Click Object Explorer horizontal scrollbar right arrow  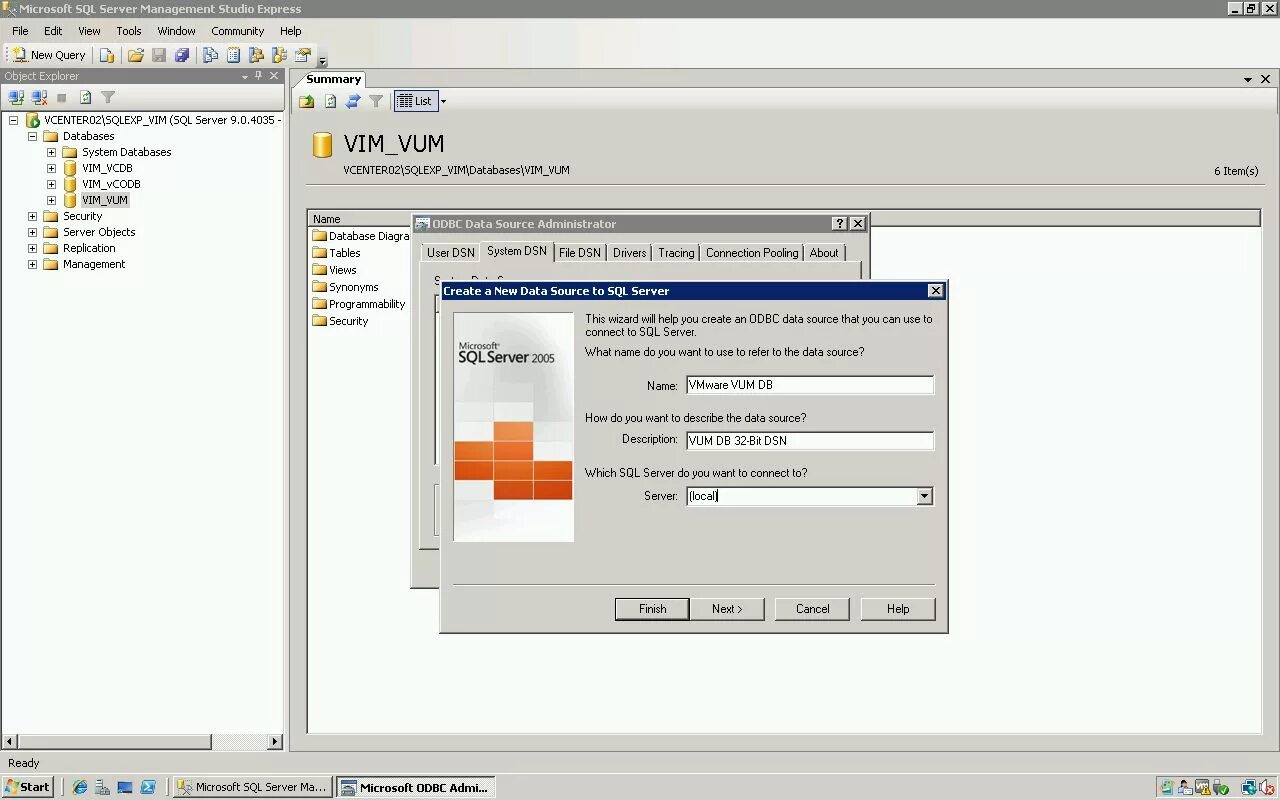pos(275,742)
